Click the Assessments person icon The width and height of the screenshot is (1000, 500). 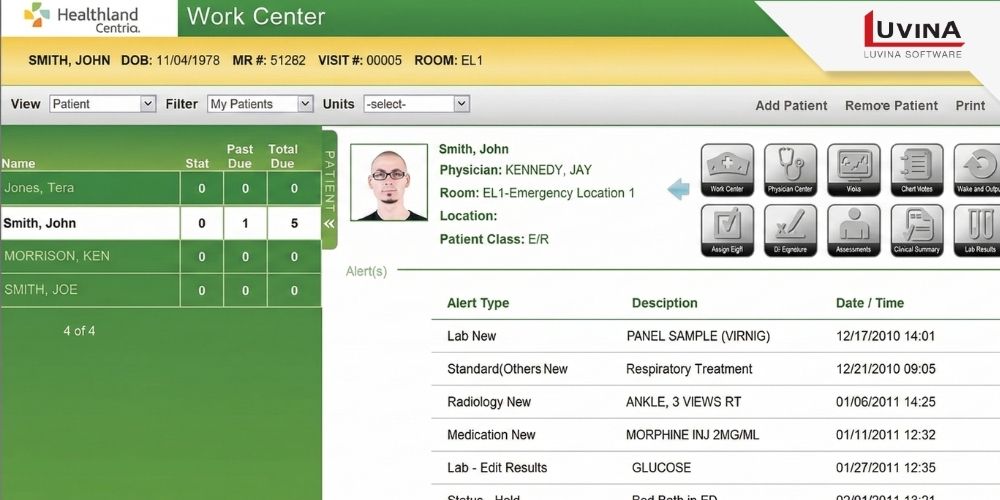click(853, 229)
